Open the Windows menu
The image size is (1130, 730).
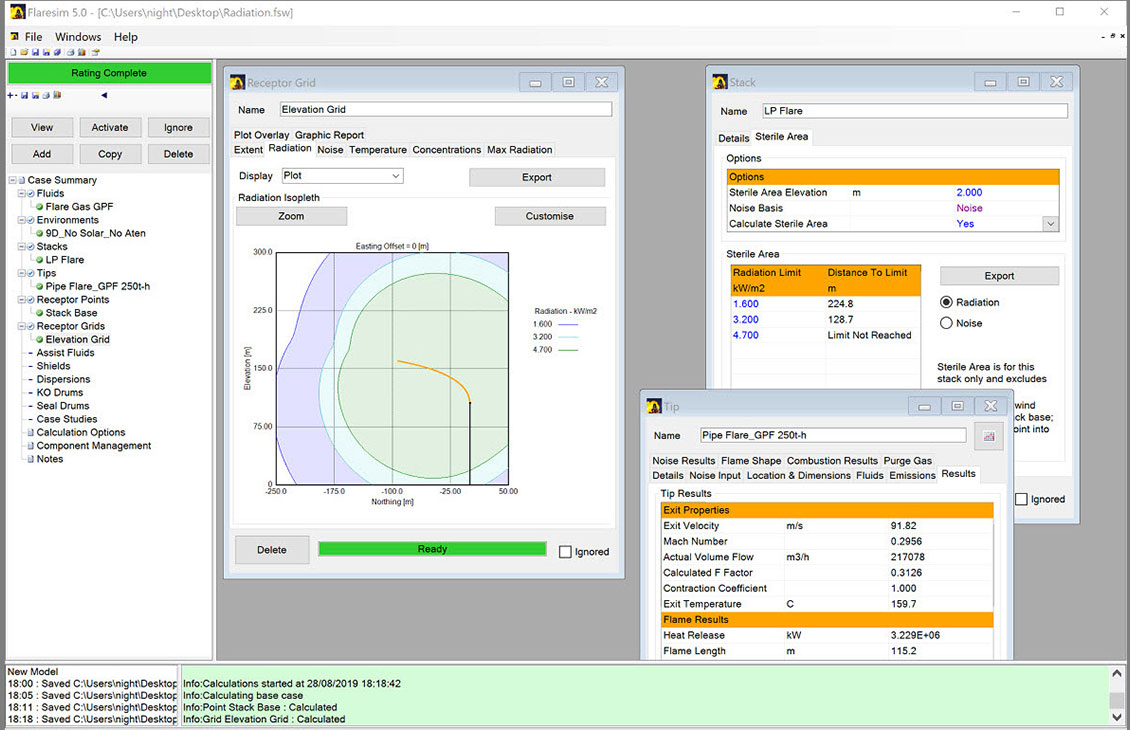pos(78,37)
